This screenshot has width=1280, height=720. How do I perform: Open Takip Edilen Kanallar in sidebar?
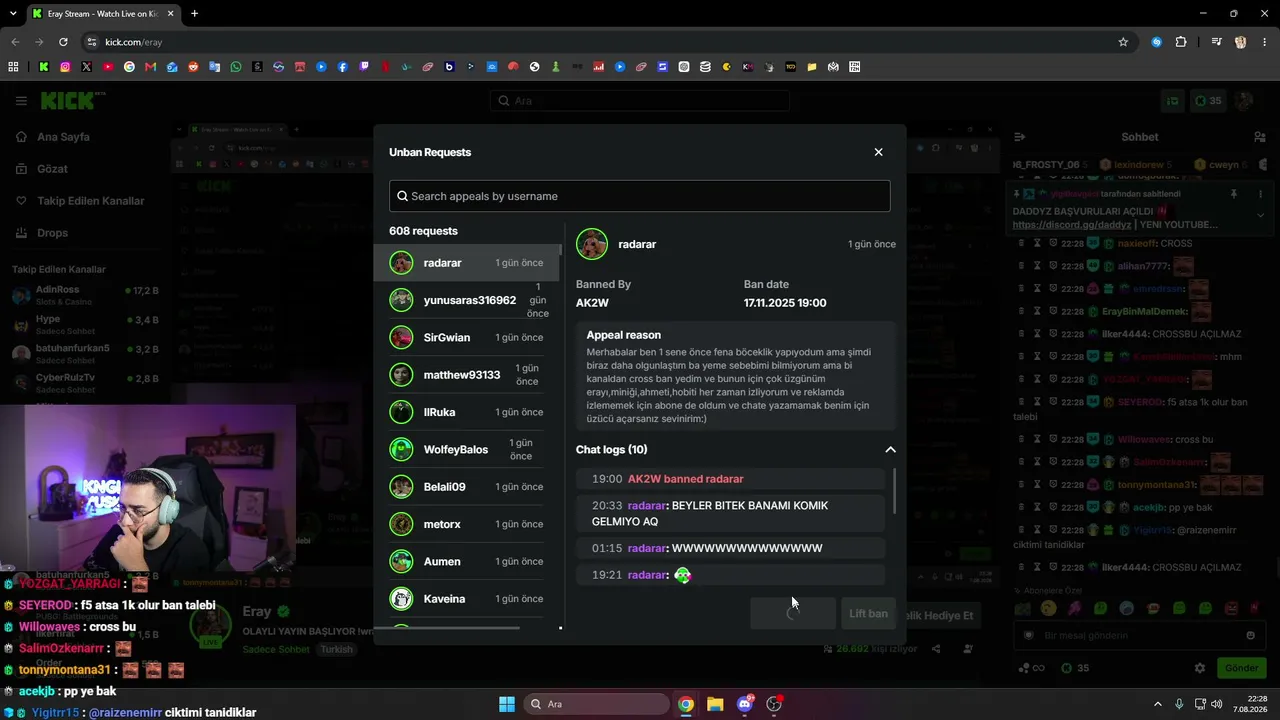90,201
